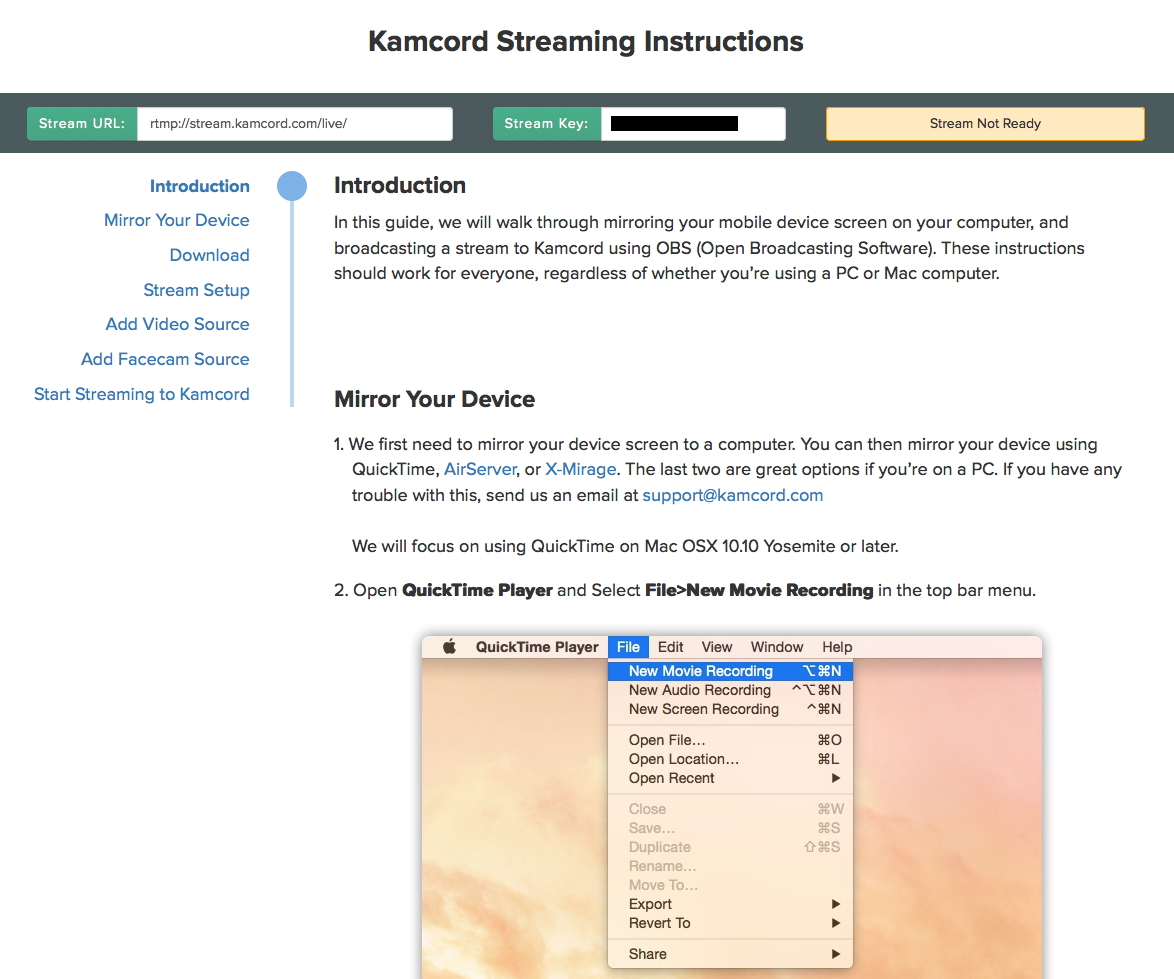Click the greyed-out Rename… menu item
The image size is (1174, 979).
click(x=730, y=866)
